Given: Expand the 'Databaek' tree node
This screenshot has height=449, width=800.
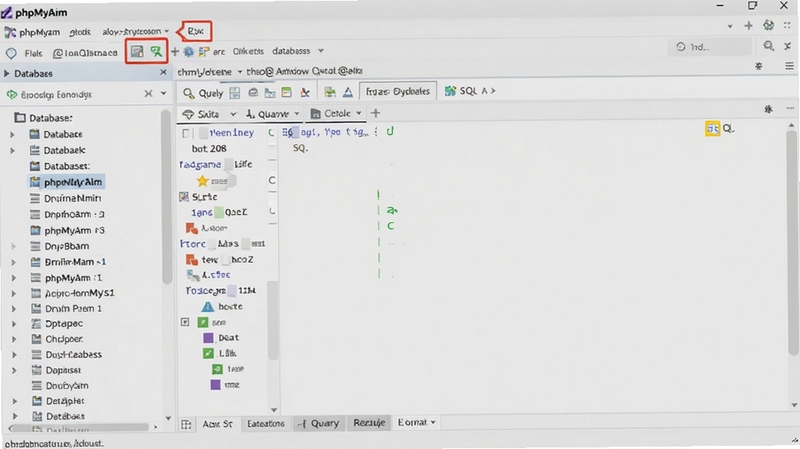Looking at the screenshot, I should tap(13, 151).
